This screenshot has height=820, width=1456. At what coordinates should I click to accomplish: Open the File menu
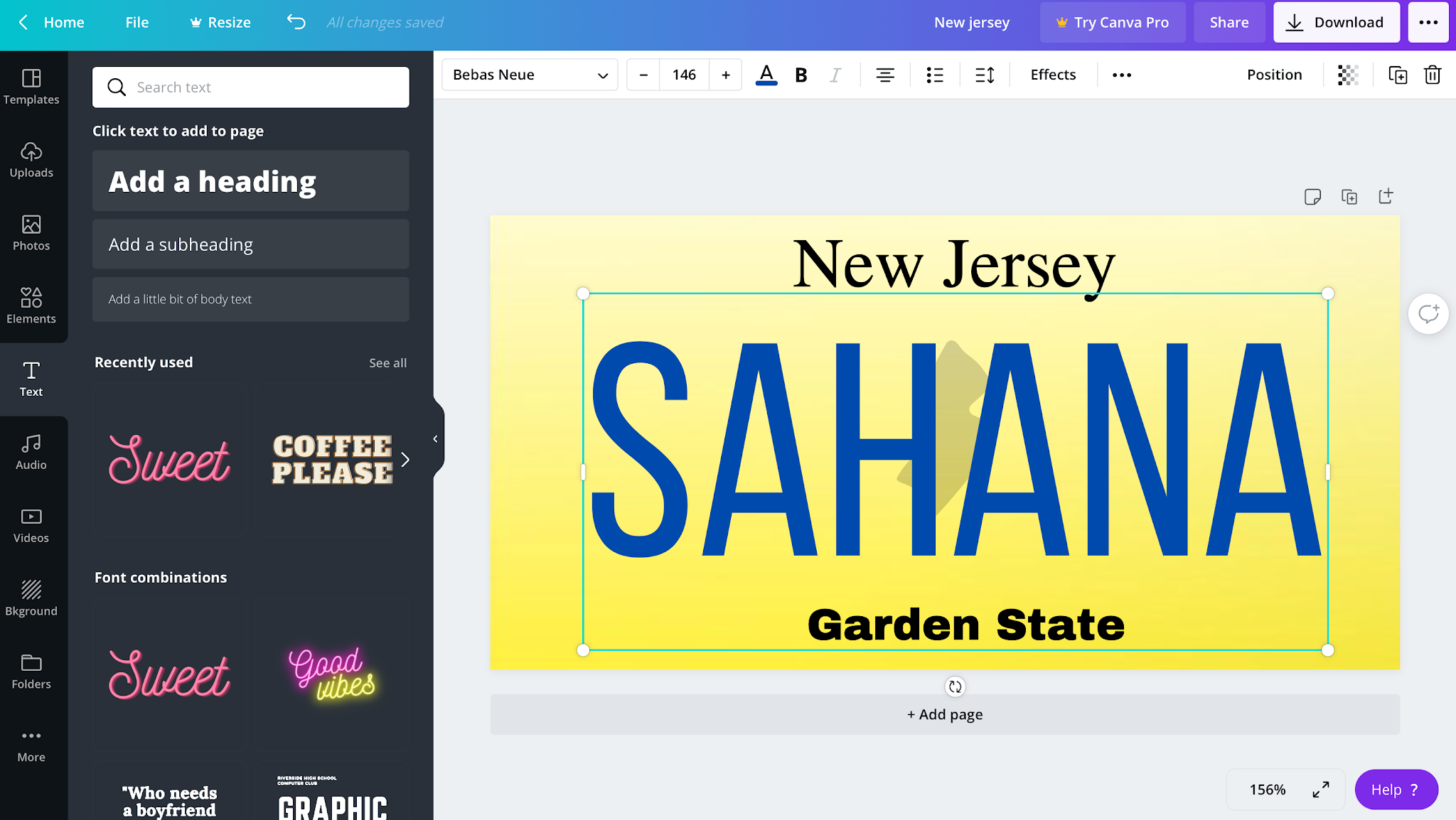coord(136,22)
